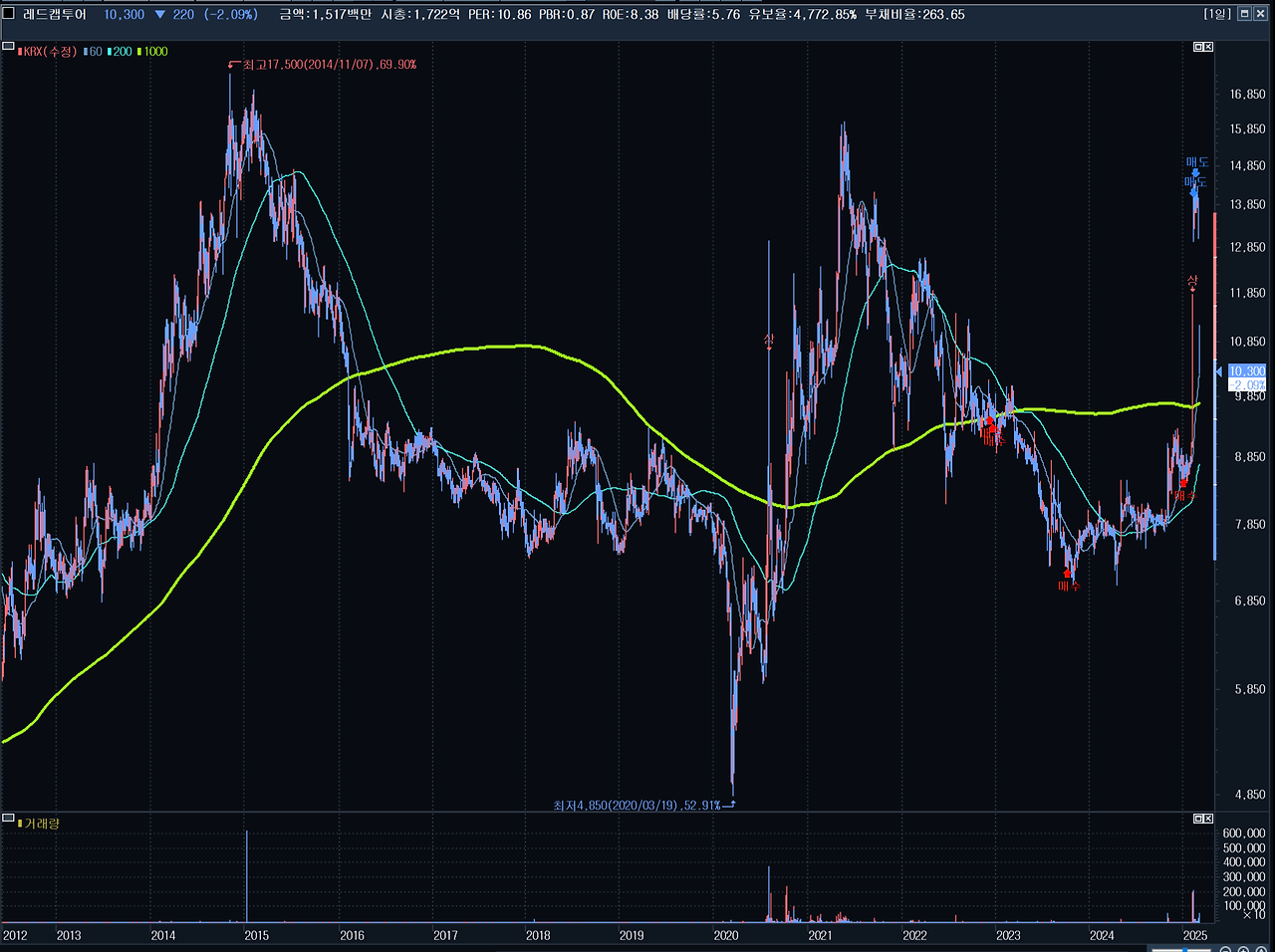Screen dimensions: 1275x952
Task: Click the 거래량 volume indicator label
Action: 41,824
